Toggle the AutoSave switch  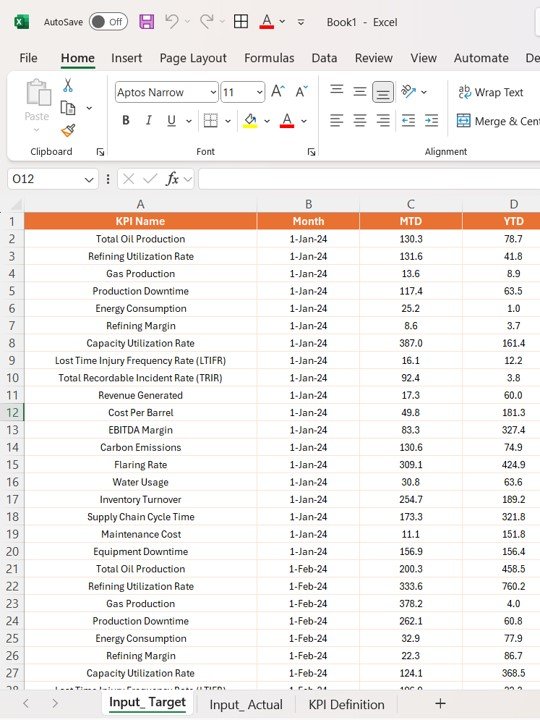108,22
